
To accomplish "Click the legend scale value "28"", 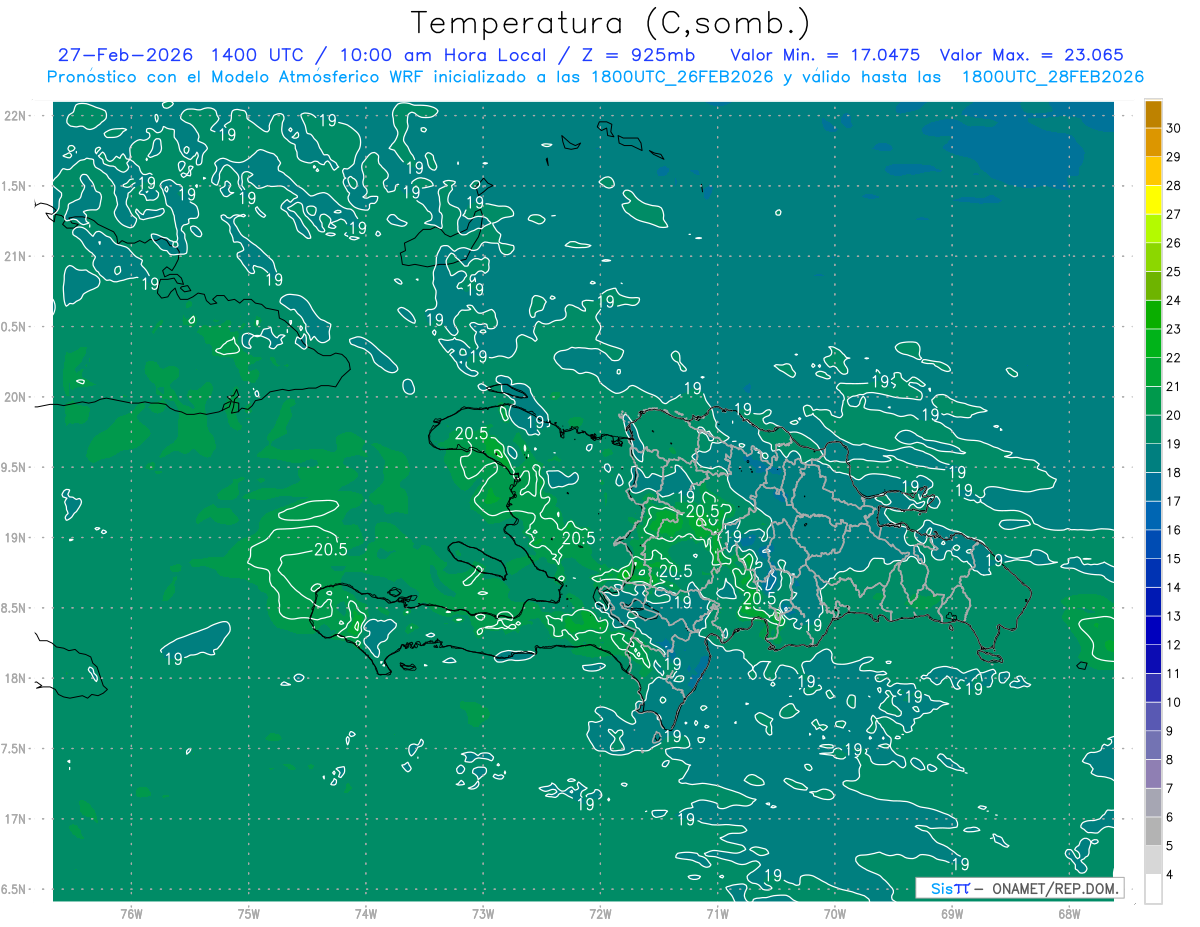I will (x=1175, y=186).
